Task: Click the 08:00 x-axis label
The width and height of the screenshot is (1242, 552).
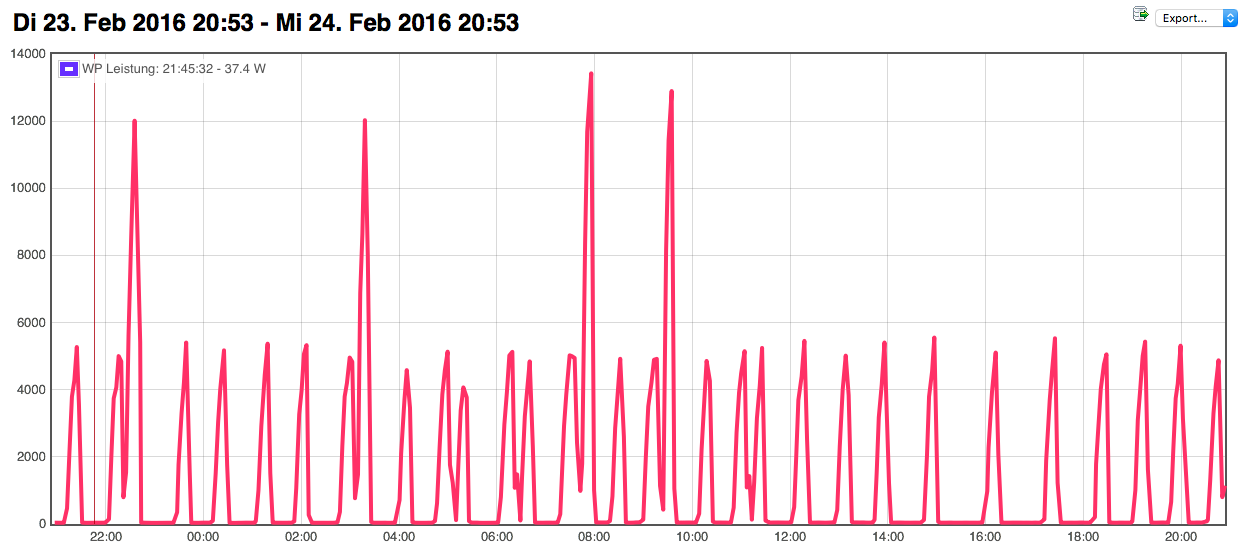Action: (x=595, y=537)
